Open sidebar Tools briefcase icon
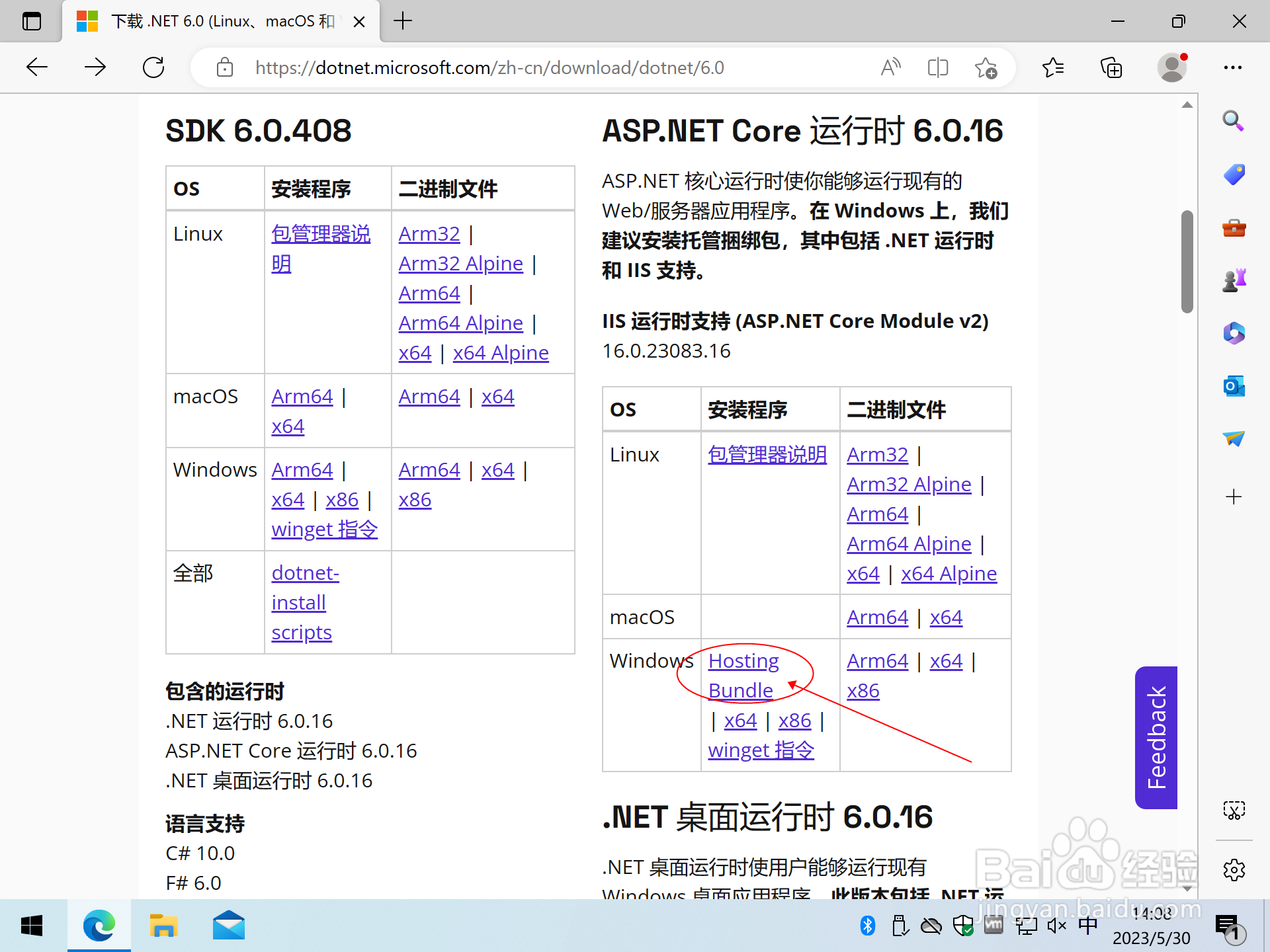Screen dimensions: 1270x952 [x=1234, y=228]
